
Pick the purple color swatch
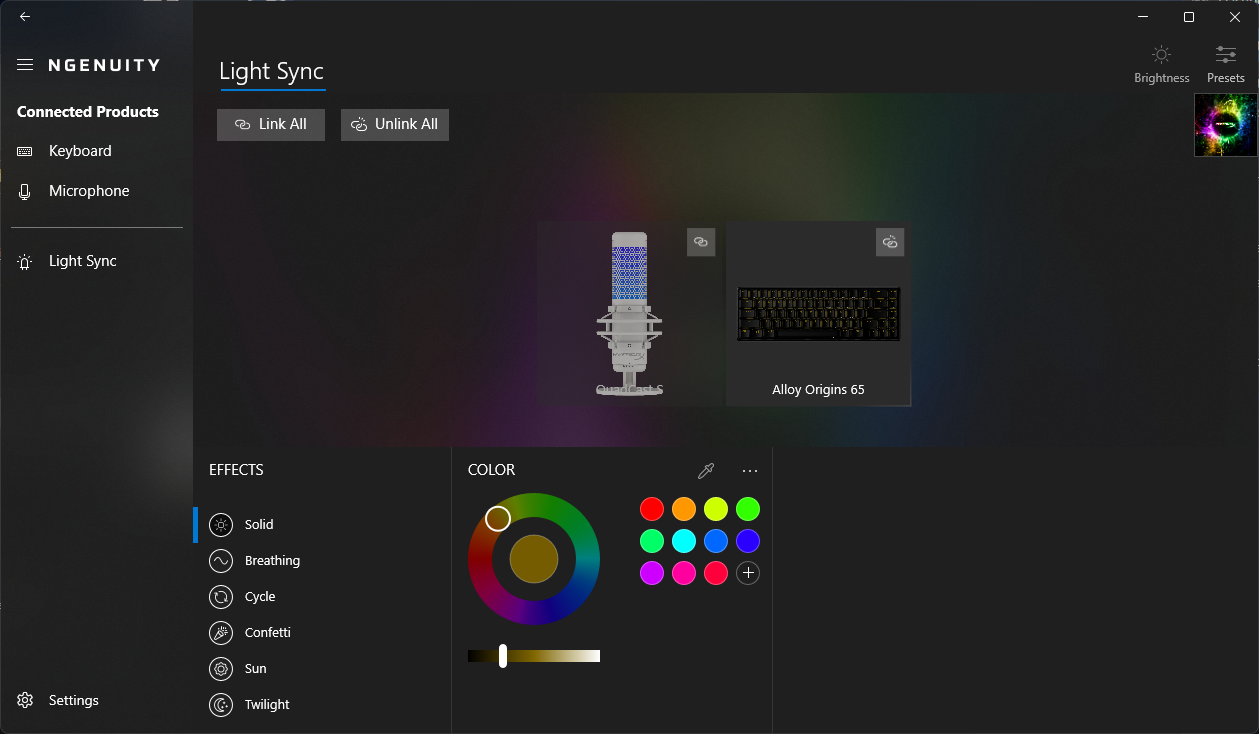652,573
